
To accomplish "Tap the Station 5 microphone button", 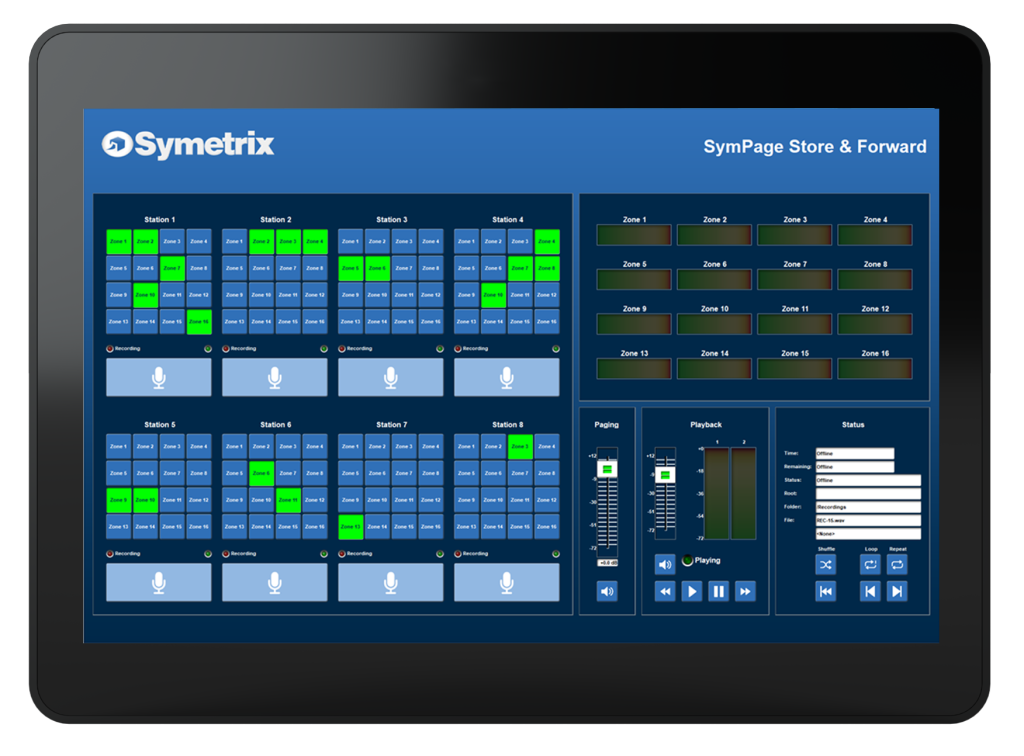I will pyautogui.click(x=159, y=582).
